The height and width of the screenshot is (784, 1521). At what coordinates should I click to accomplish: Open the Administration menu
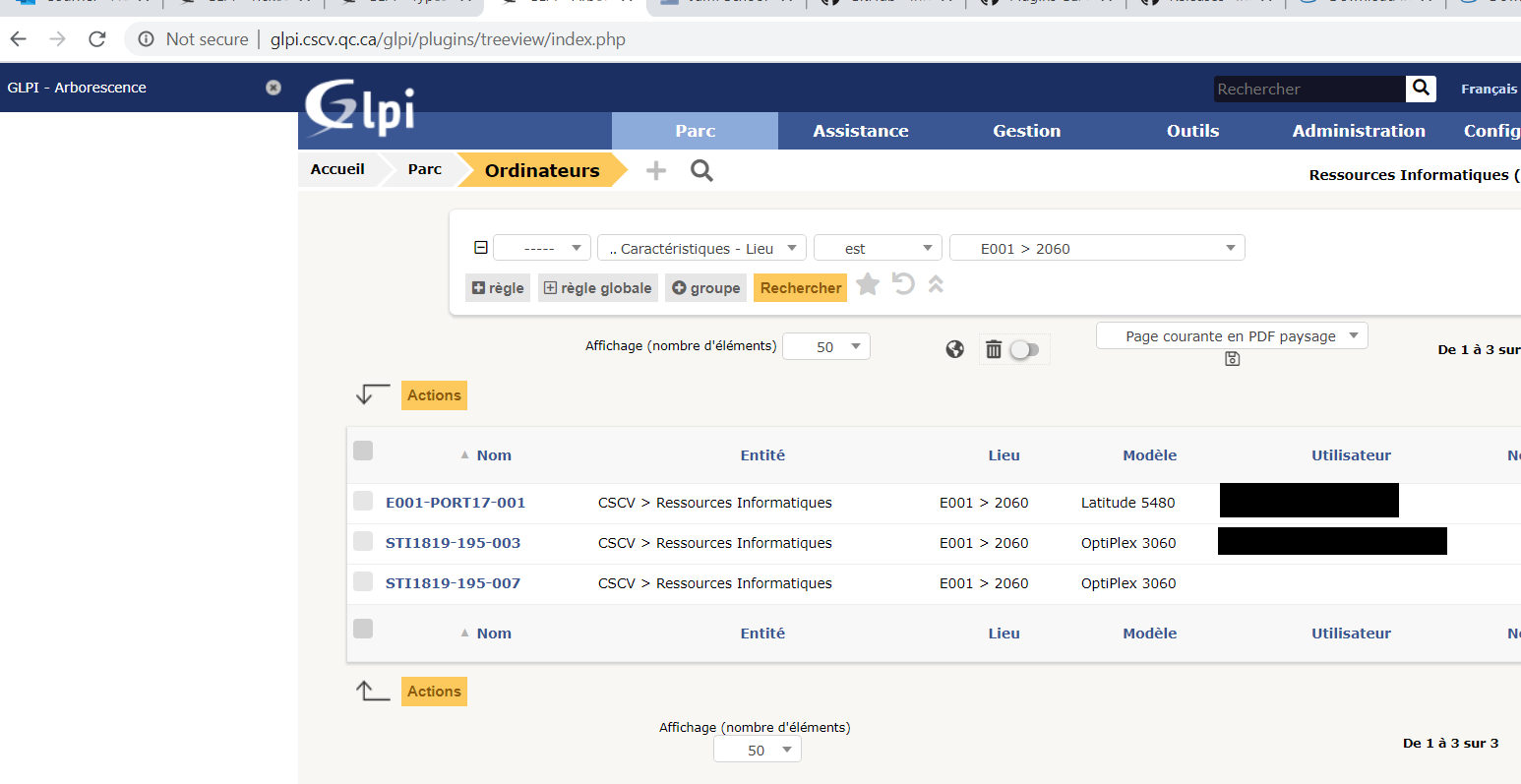(1359, 131)
